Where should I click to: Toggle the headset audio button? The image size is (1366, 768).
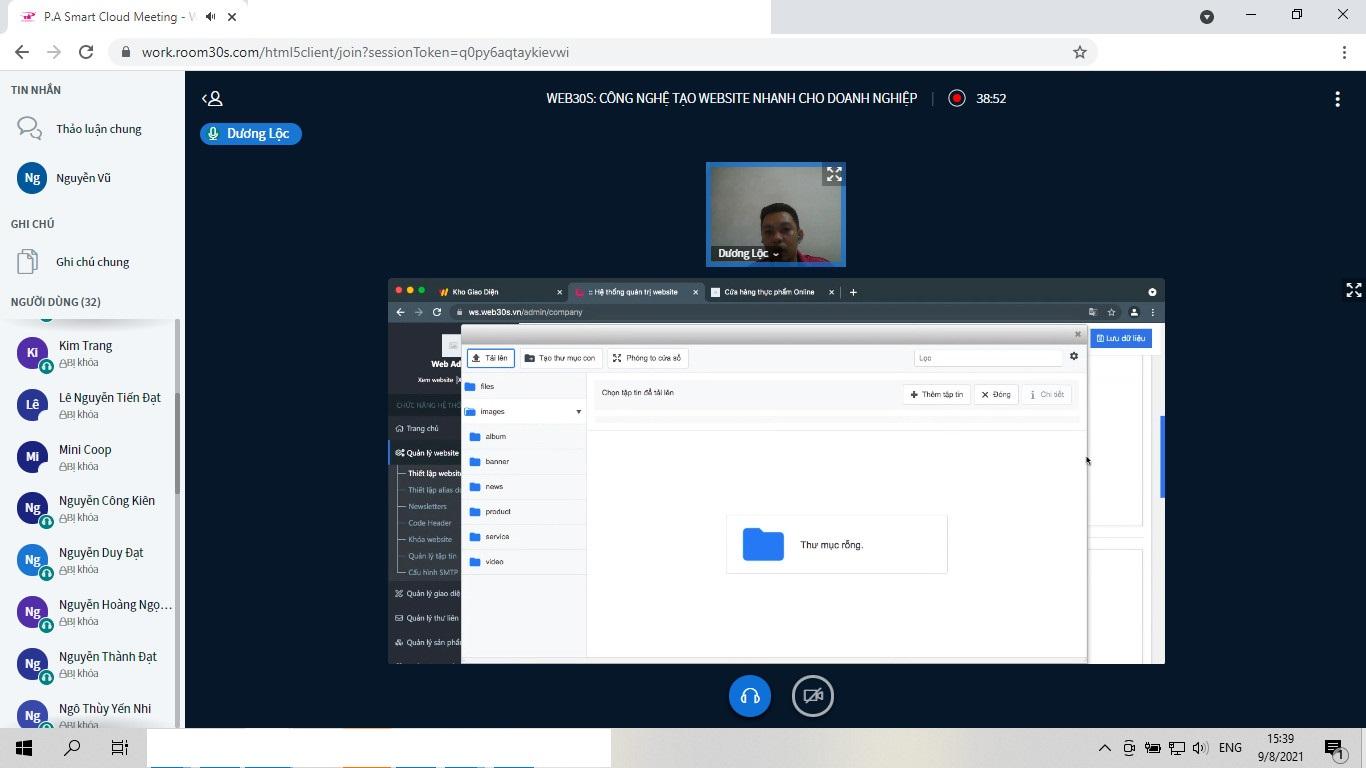[750, 696]
